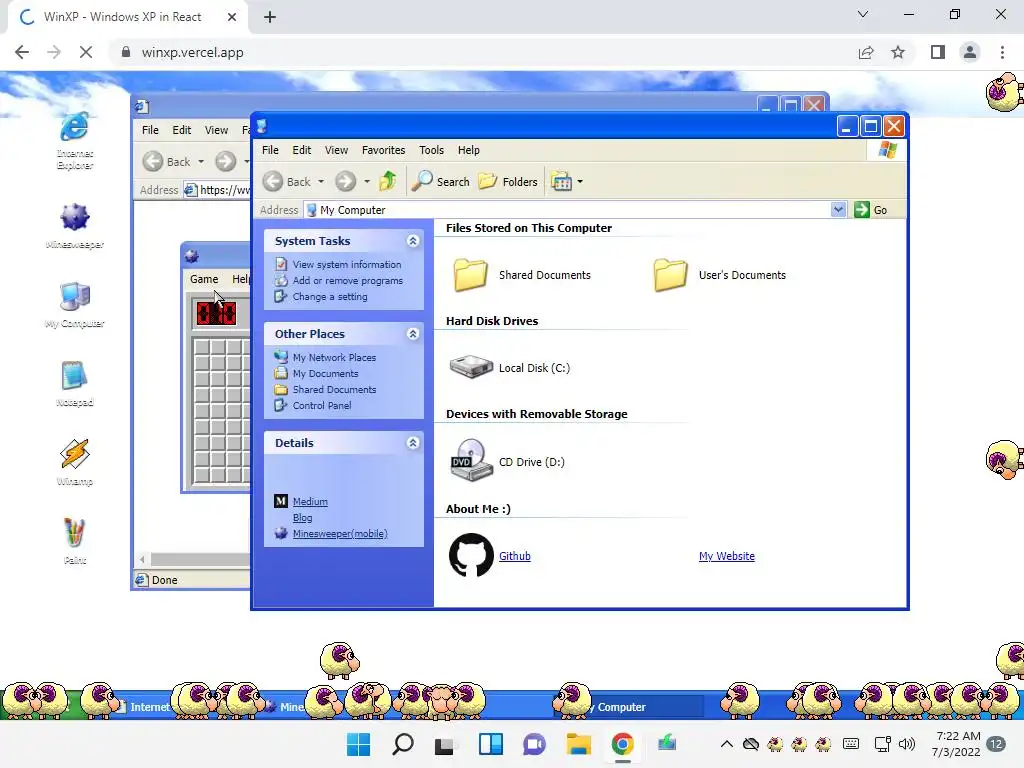1024x768 pixels.
Task: Stop loading the page in Chrome
Action: [86, 52]
